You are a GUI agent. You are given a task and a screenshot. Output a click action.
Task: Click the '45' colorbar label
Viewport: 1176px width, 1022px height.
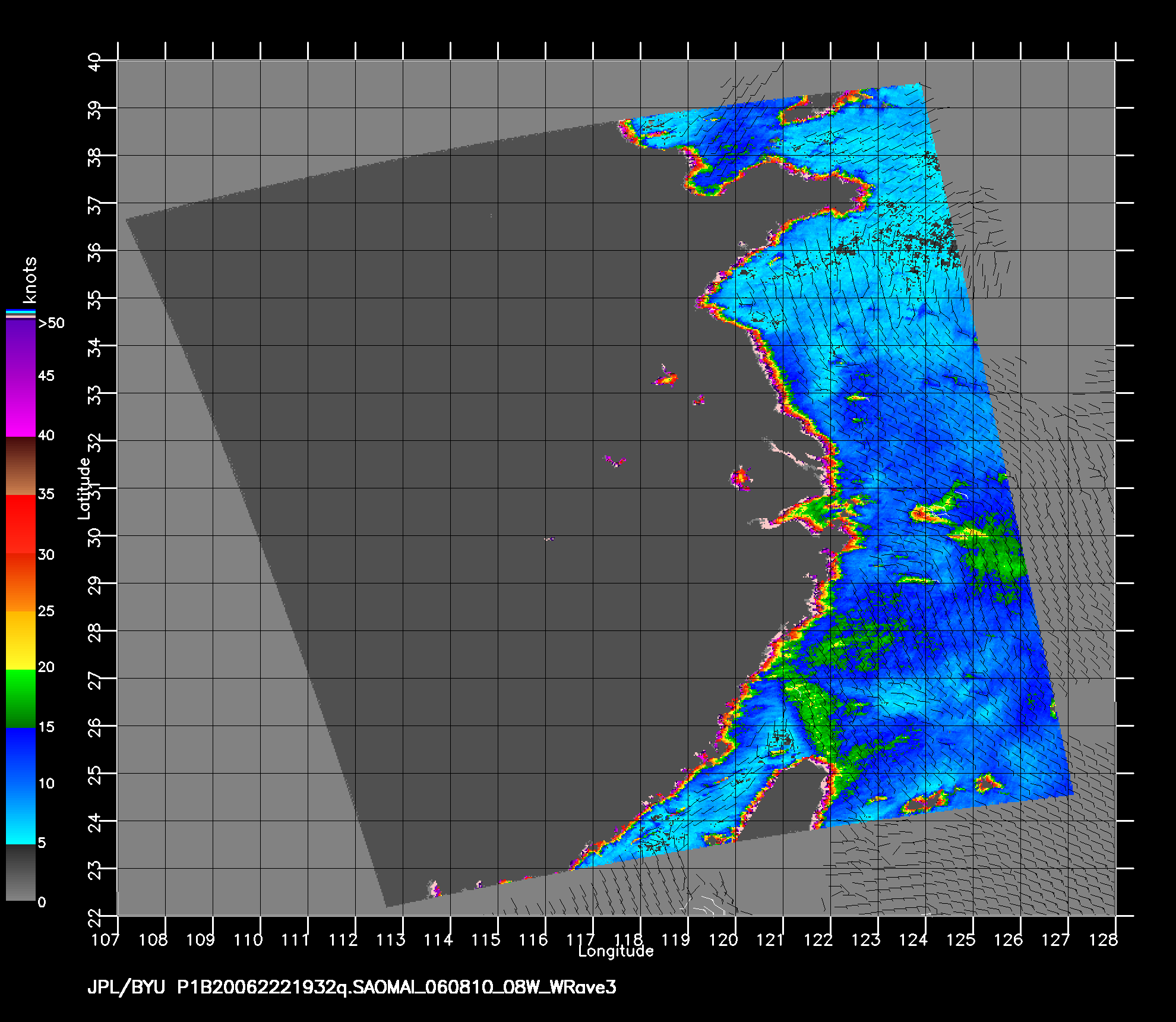pyautogui.click(x=46, y=376)
